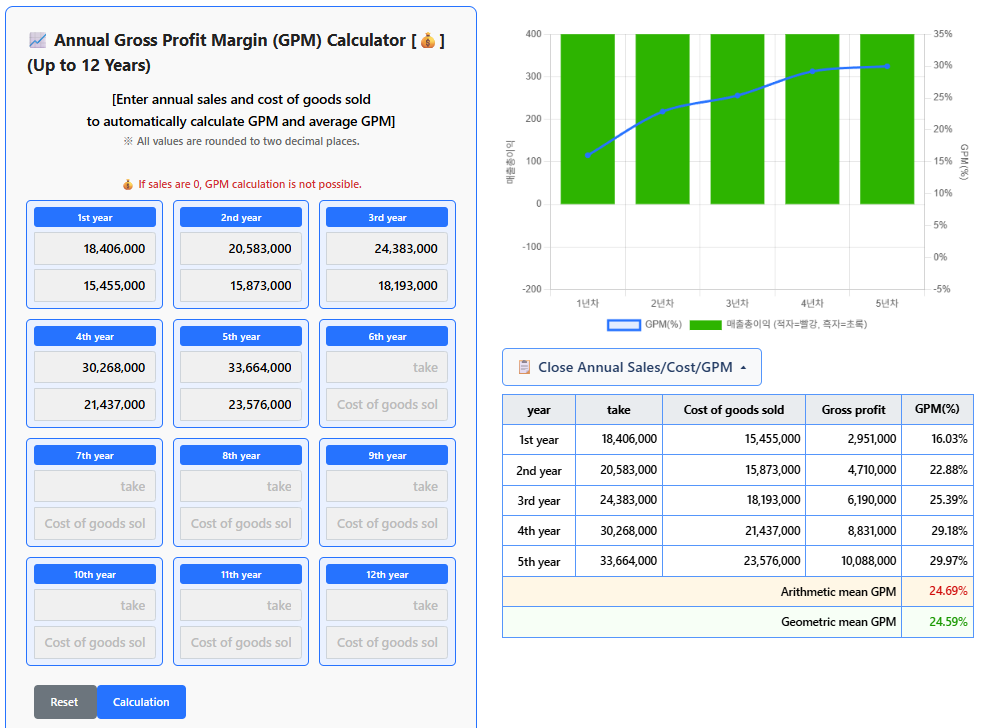Collapse the Annual Sales/Cost/GPM table
Image resolution: width=985 pixels, height=728 pixels.
click(x=634, y=367)
